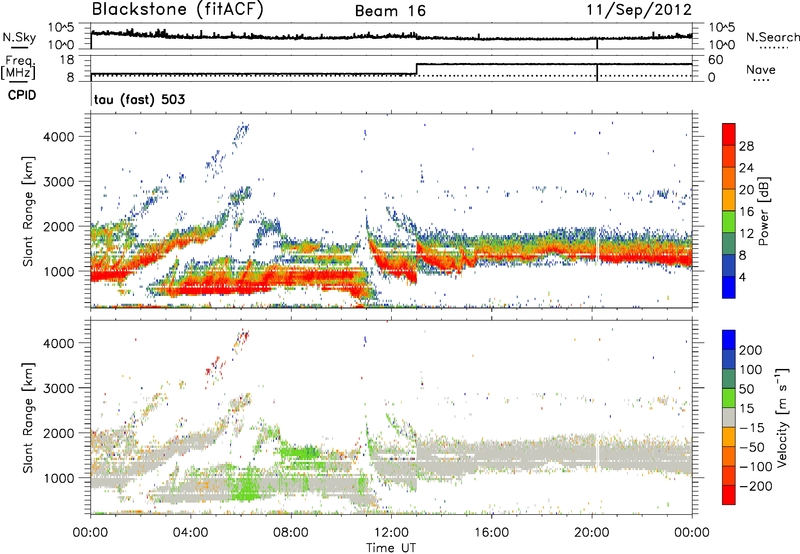Click the '08:00' time axis tick label
Image resolution: width=800 pixels, height=554 pixels.
pos(290,533)
